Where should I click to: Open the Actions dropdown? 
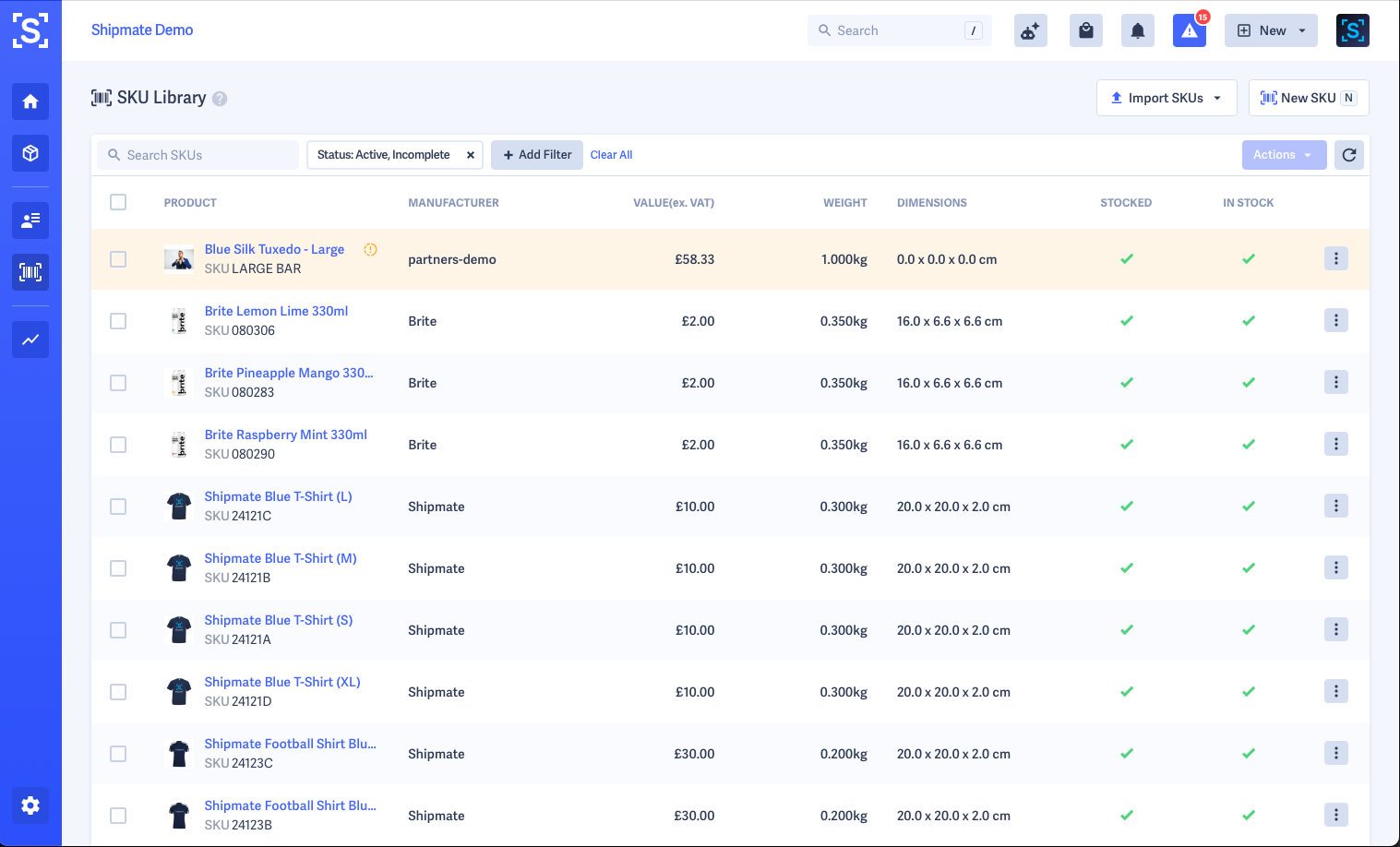(1284, 155)
